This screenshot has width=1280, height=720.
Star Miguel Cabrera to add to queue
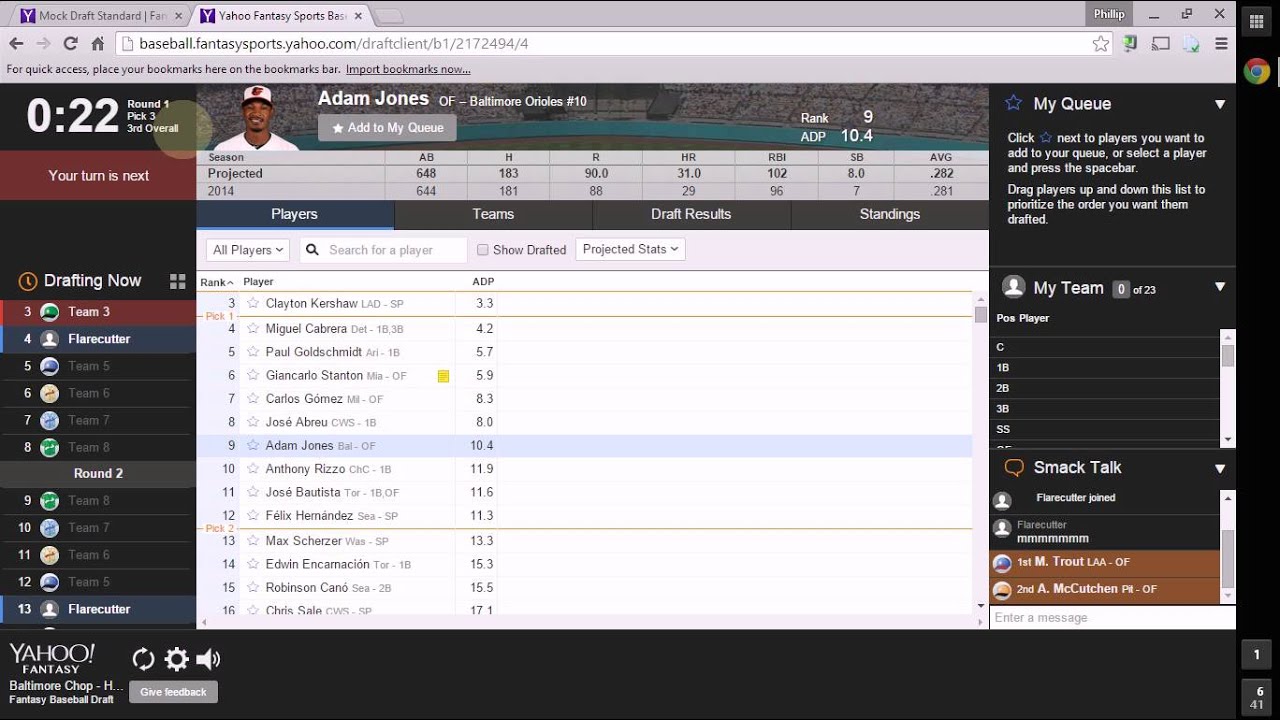click(x=253, y=329)
